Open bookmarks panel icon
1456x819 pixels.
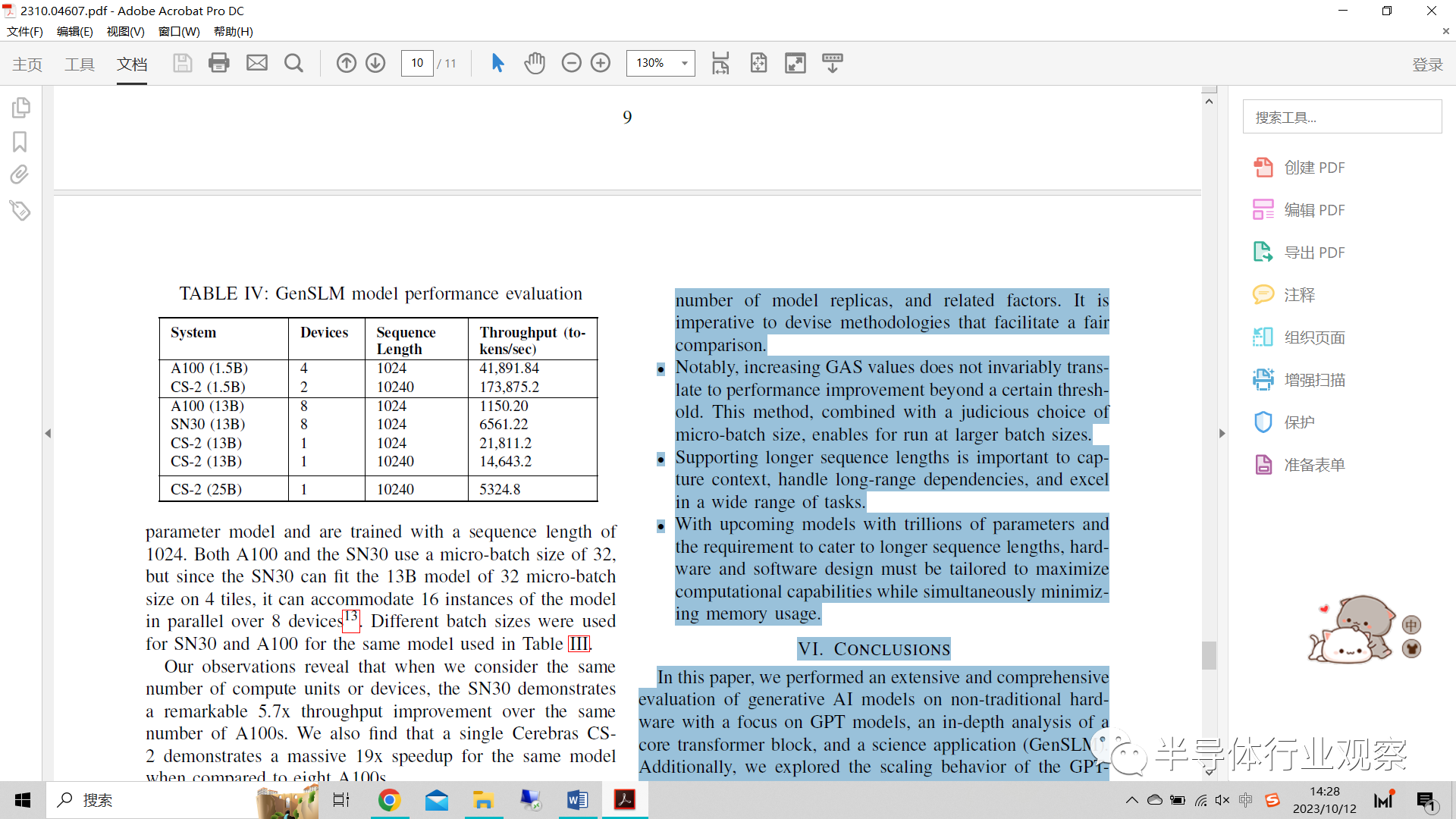[x=20, y=142]
